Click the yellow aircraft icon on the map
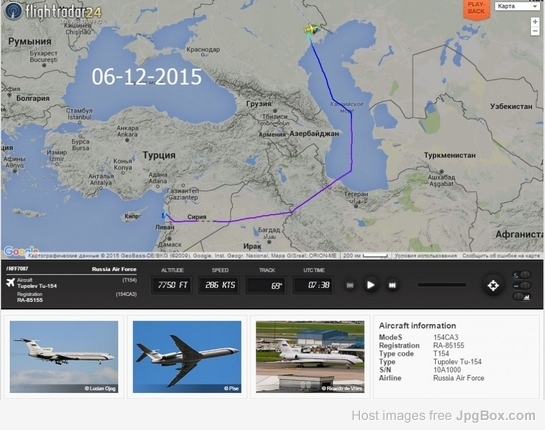 point(311,29)
